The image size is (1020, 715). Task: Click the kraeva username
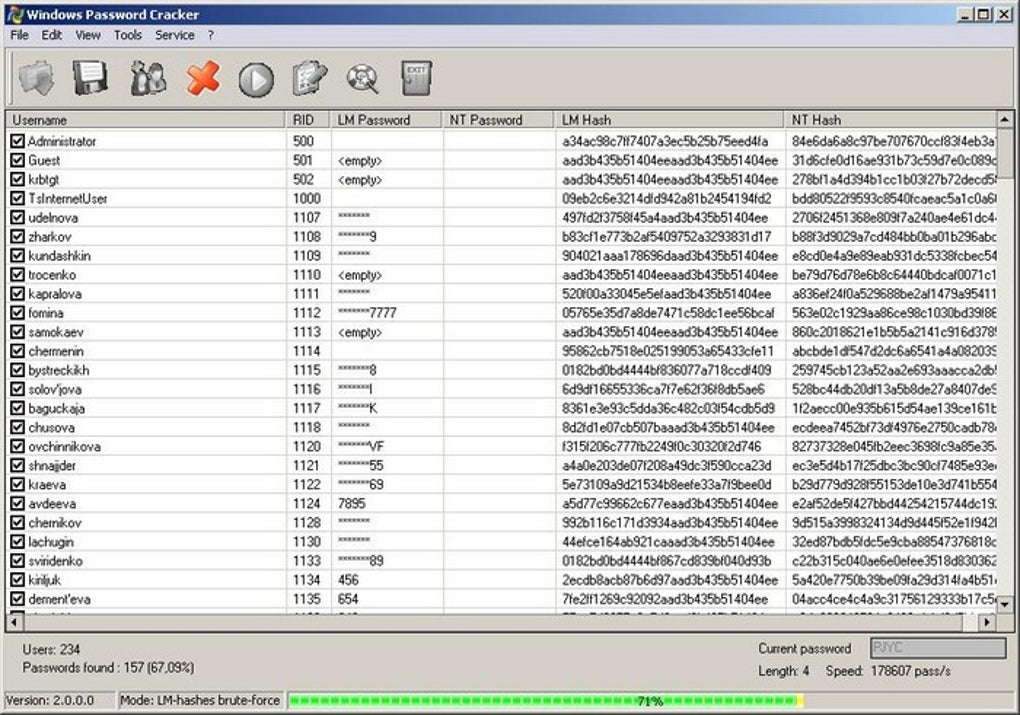[x=46, y=485]
